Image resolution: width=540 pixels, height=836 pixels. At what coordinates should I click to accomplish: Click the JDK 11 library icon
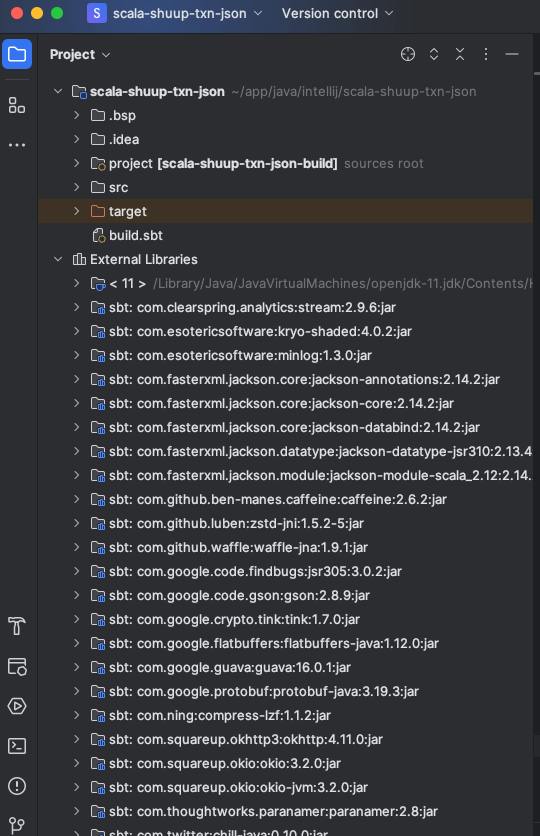pos(98,284)
